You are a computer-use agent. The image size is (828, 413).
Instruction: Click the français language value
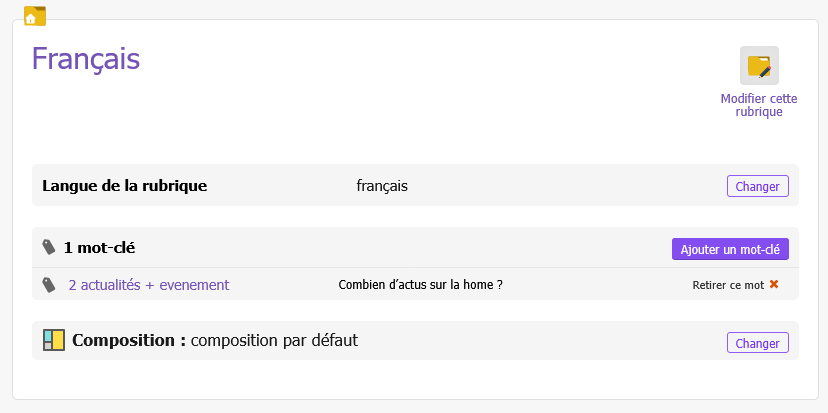pos(382,186)
